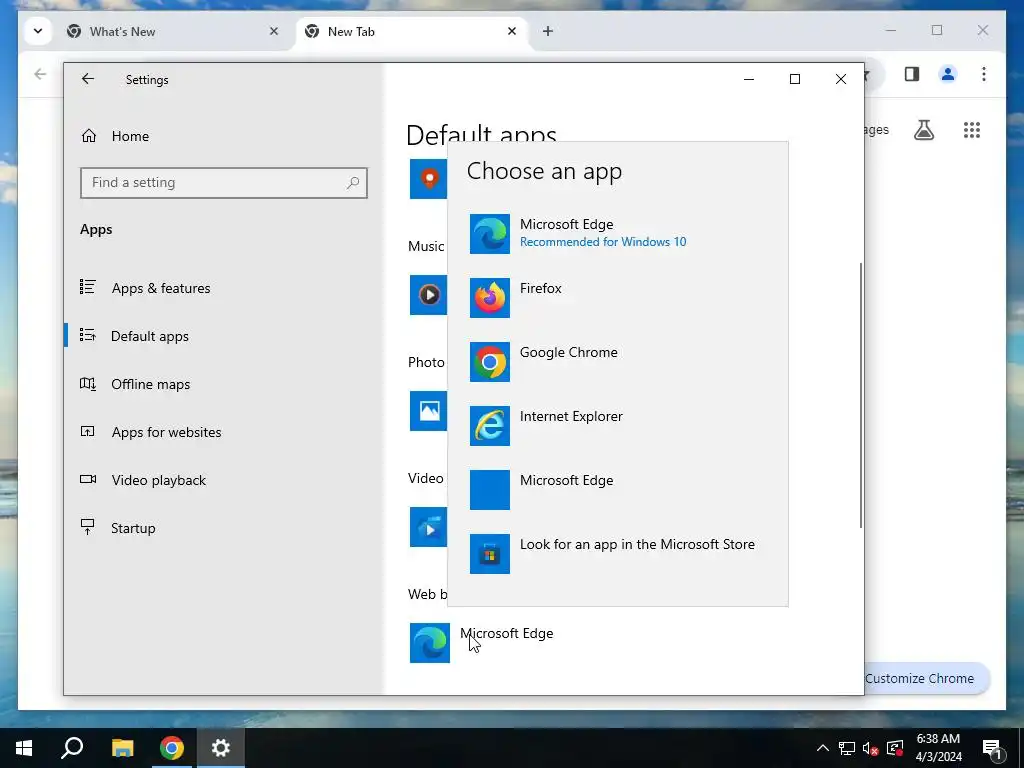This screenshot has width=1024, height=768.
Task: Open Look for an app in Microsoft Store
Action: coord(617,553)
